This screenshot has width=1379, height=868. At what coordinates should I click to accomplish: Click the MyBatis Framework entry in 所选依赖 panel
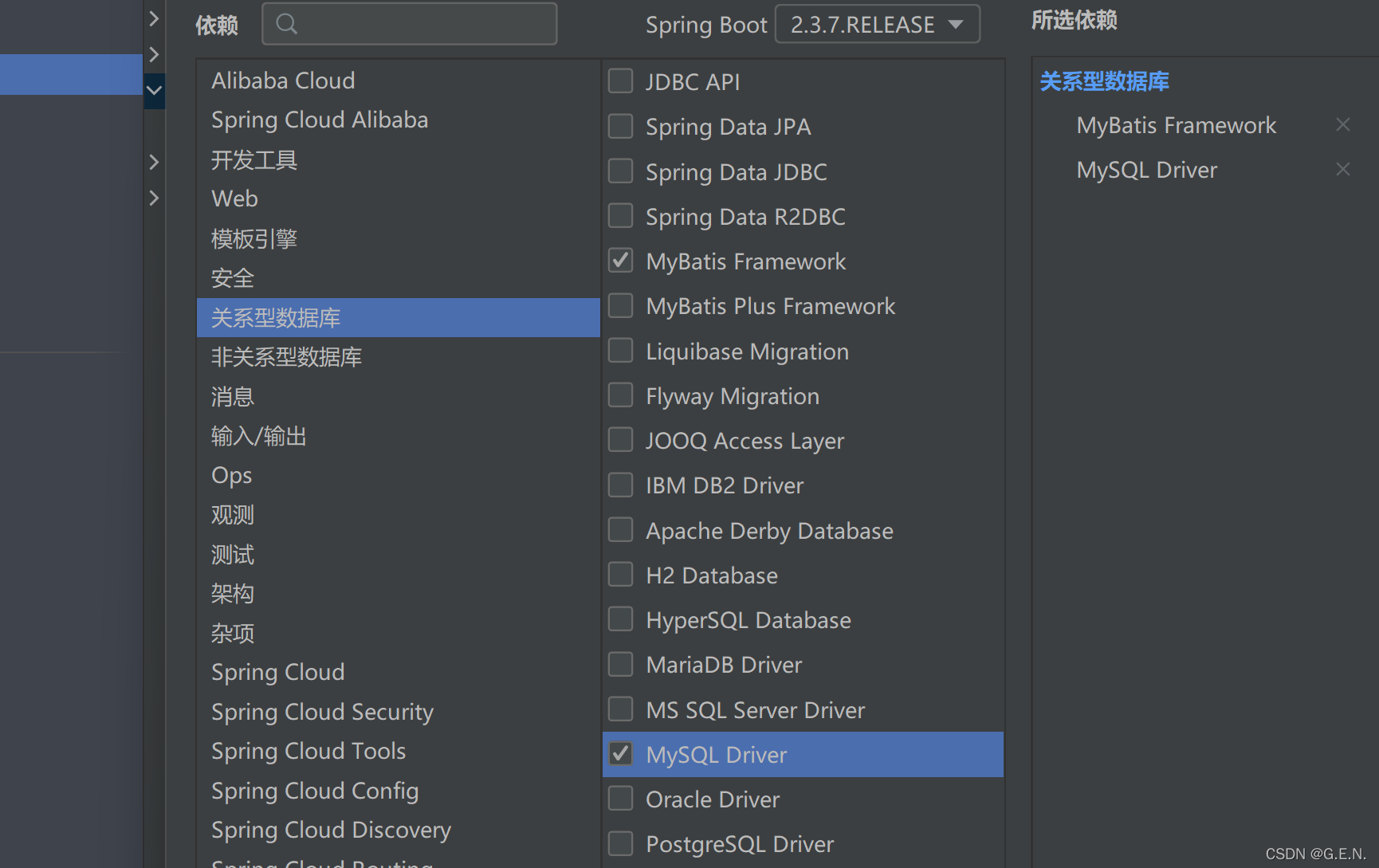tap(1176, 125)
